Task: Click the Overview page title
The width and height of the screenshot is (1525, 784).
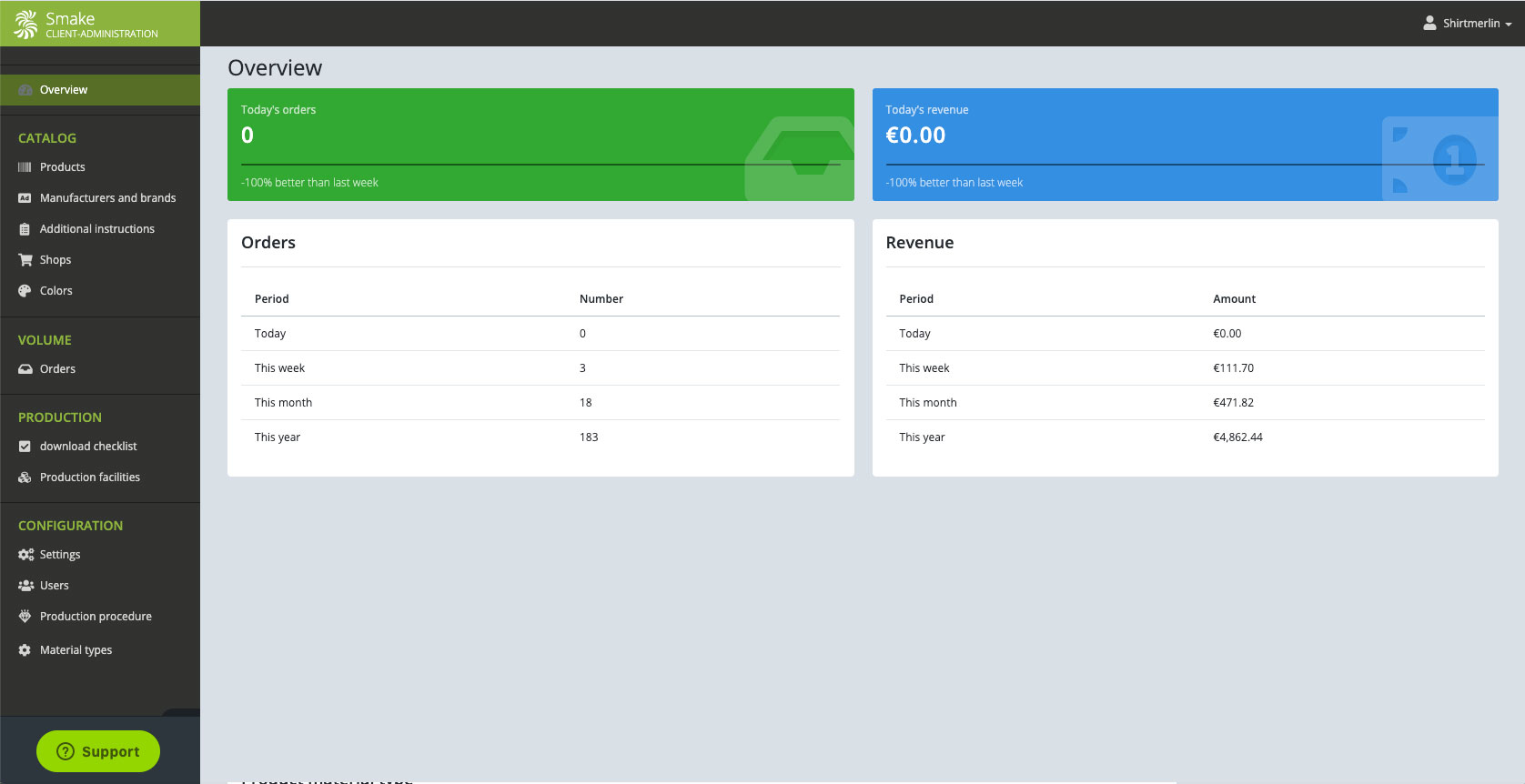Action: [275, 68]
